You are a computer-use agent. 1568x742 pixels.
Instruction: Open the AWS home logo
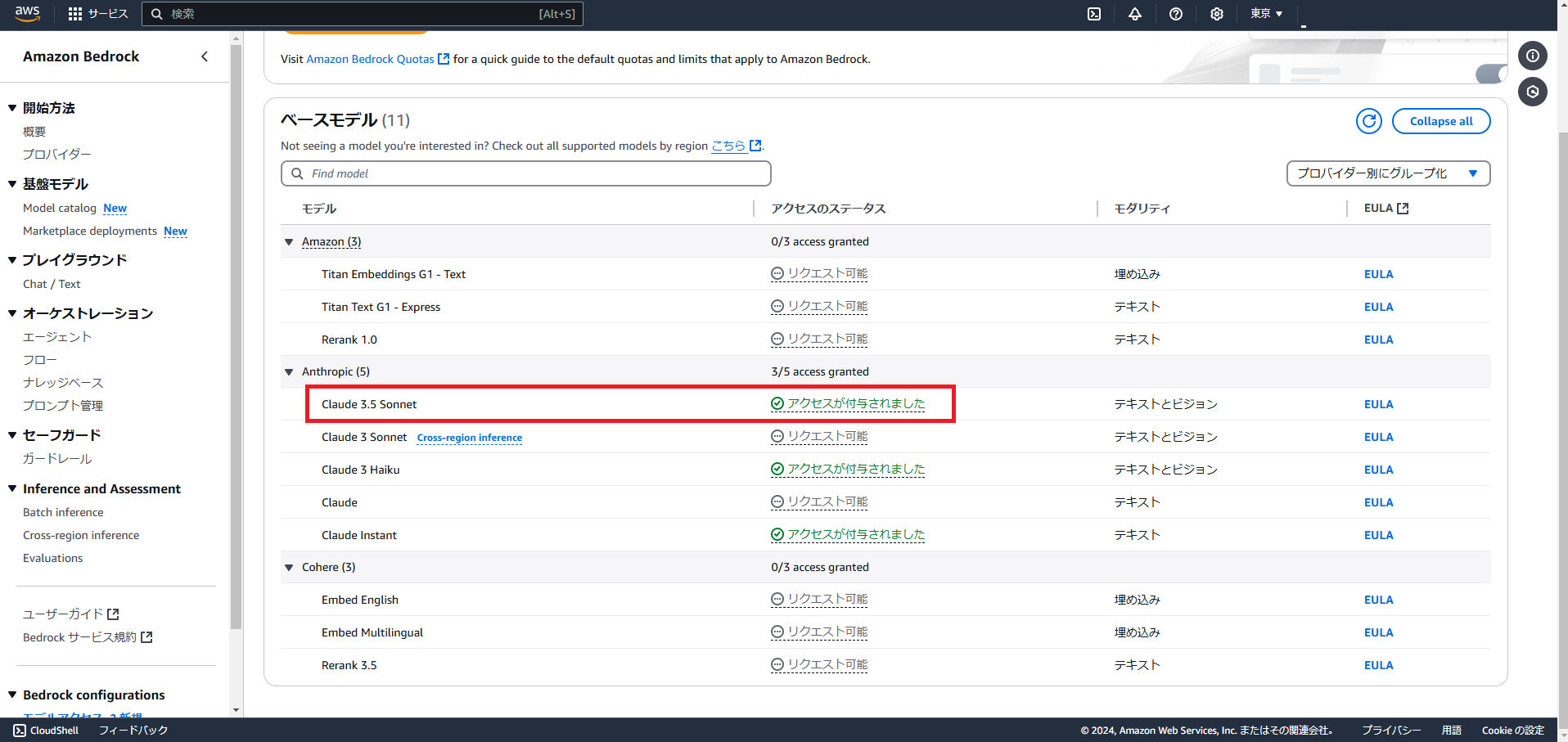click(x=27, y=13)
